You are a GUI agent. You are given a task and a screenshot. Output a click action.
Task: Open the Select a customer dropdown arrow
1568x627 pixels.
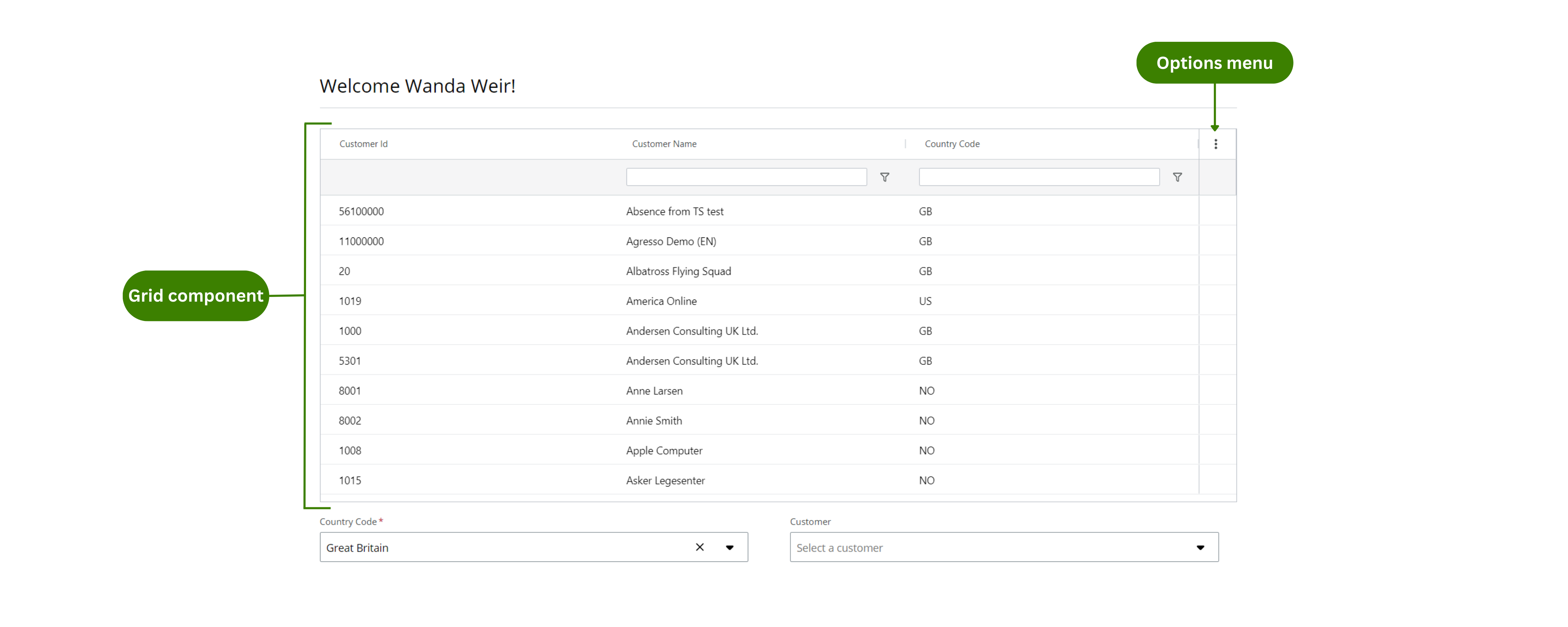[1200, 547]
